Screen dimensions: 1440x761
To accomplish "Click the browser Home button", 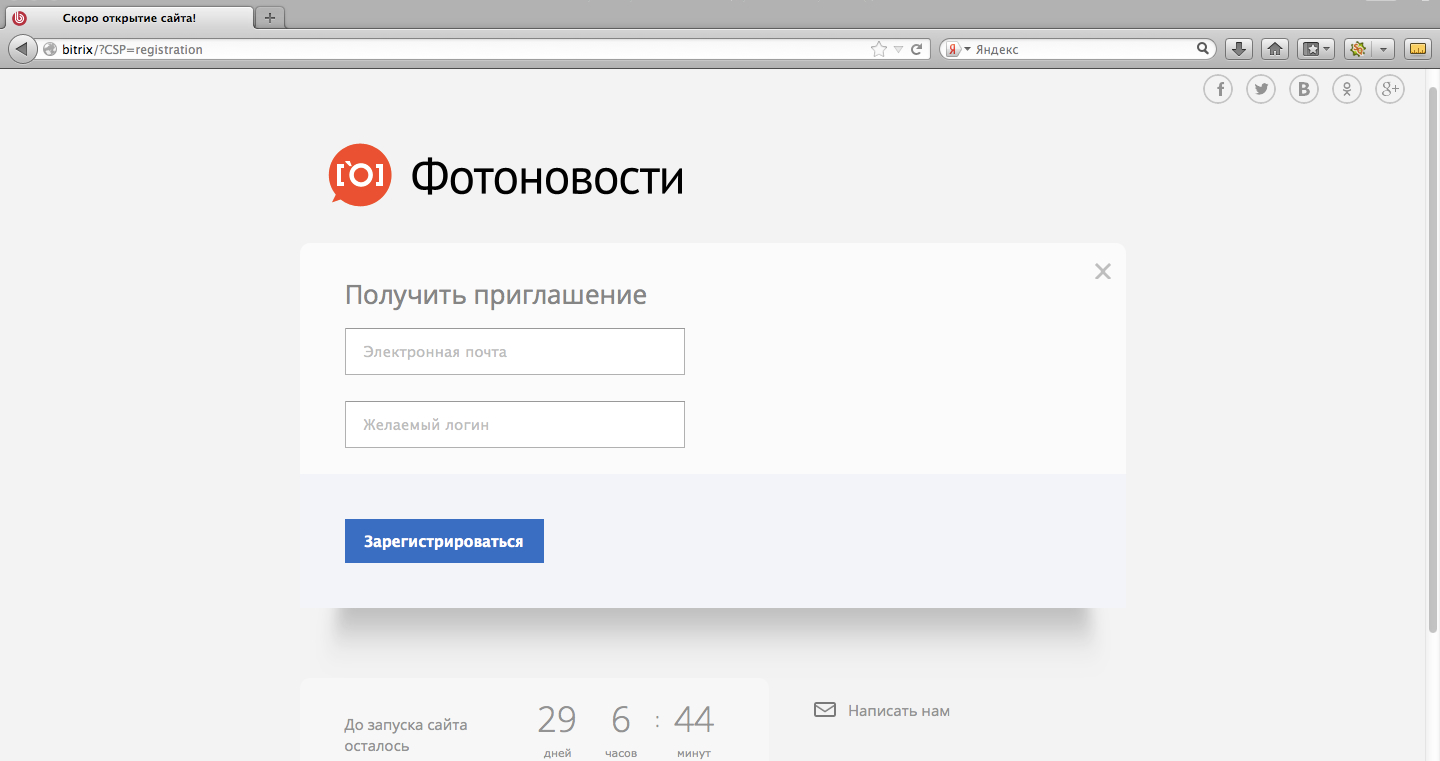I will 1274,49.
